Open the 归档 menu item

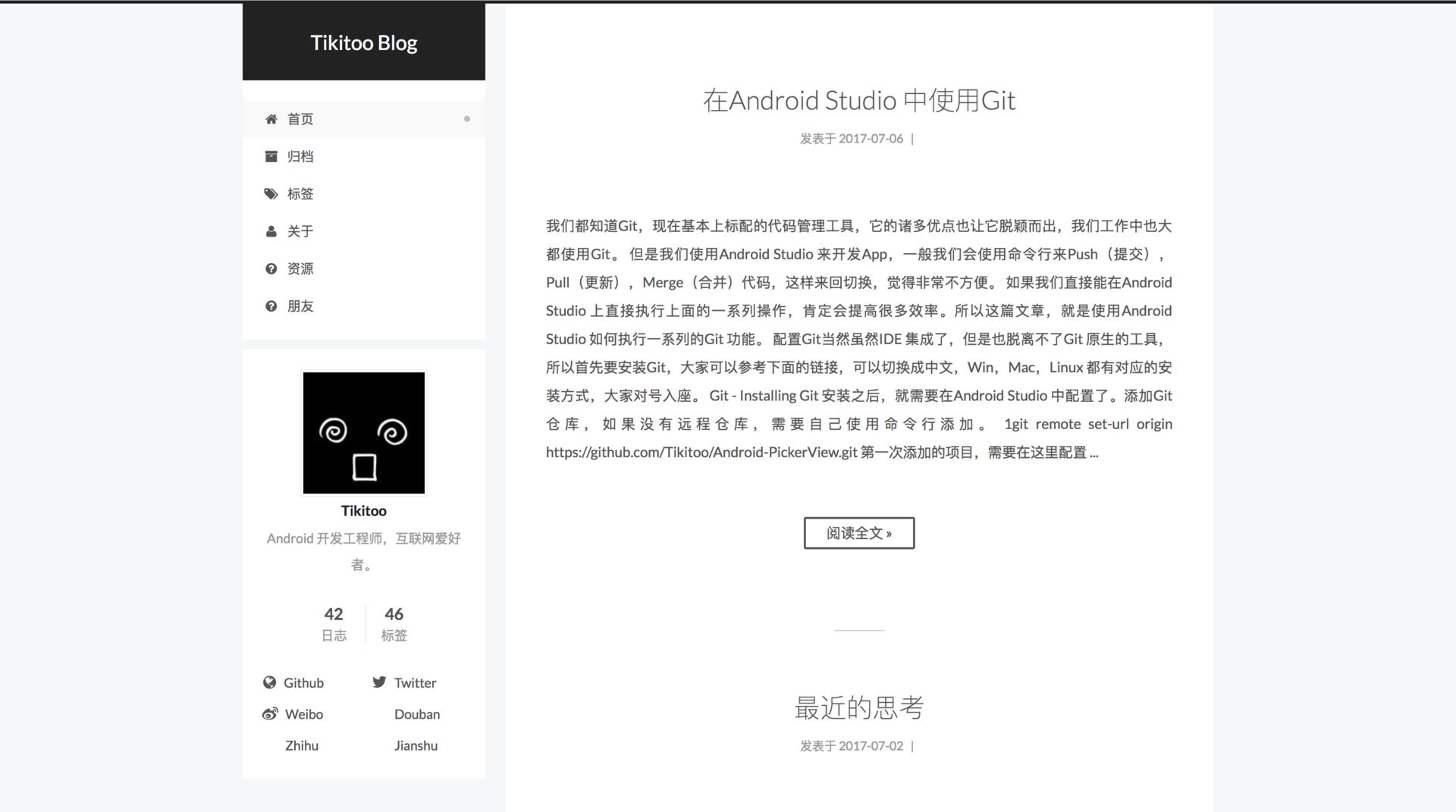click(300, 156)
